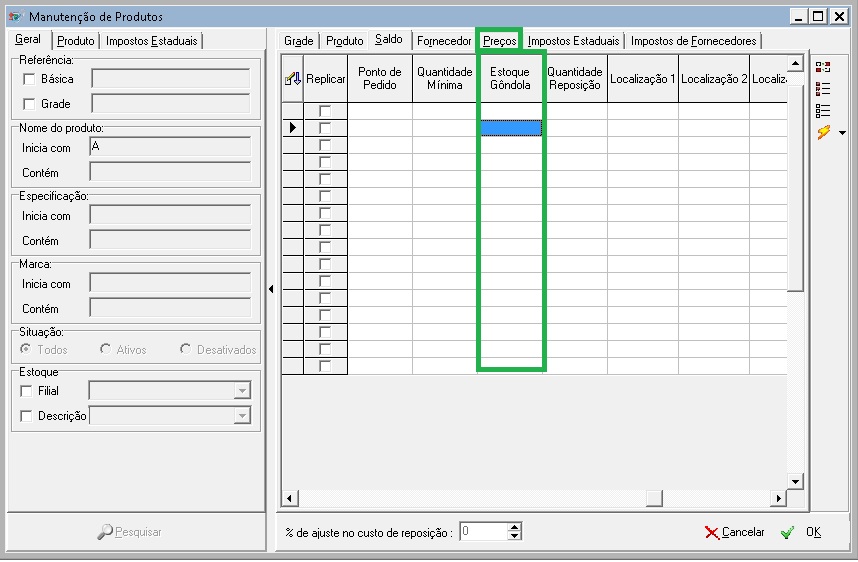
Task: Select the Desativados radio button
Action: 185,349
